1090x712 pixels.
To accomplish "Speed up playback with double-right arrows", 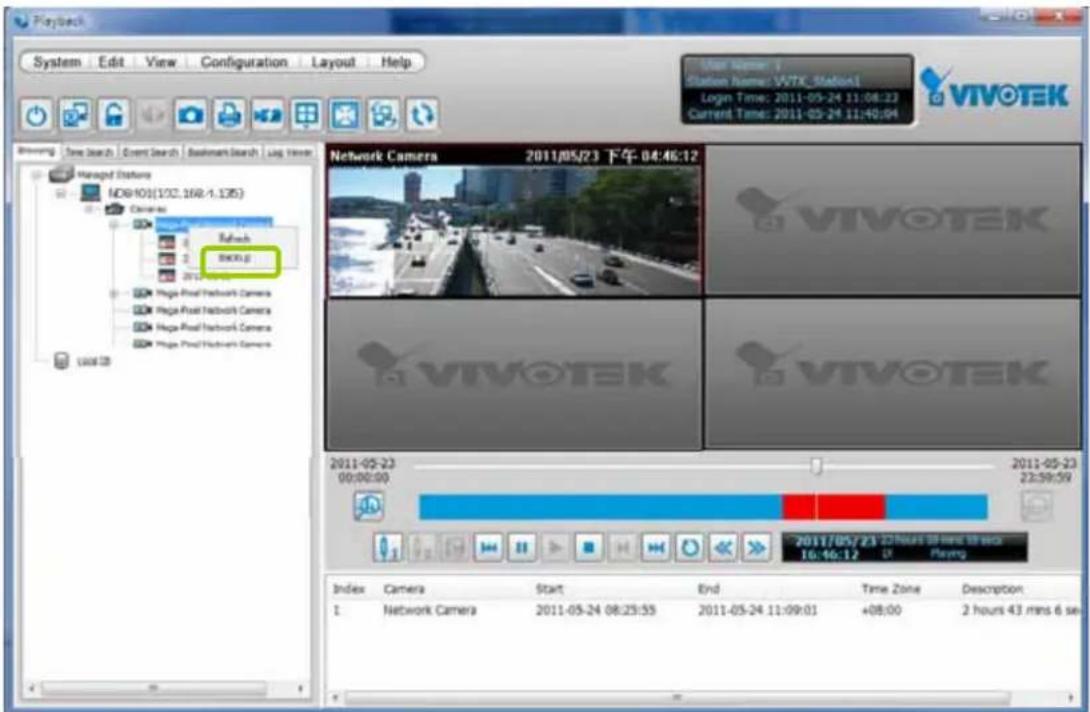I will (756, 548).
